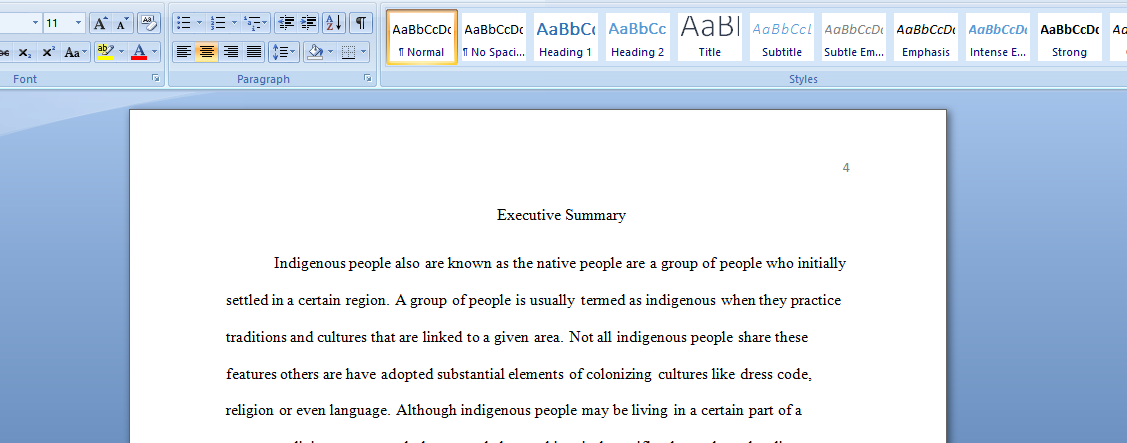Toggle show/hide paragraph marks
The height and width of the screenshot is (443, 1127).
361,24
